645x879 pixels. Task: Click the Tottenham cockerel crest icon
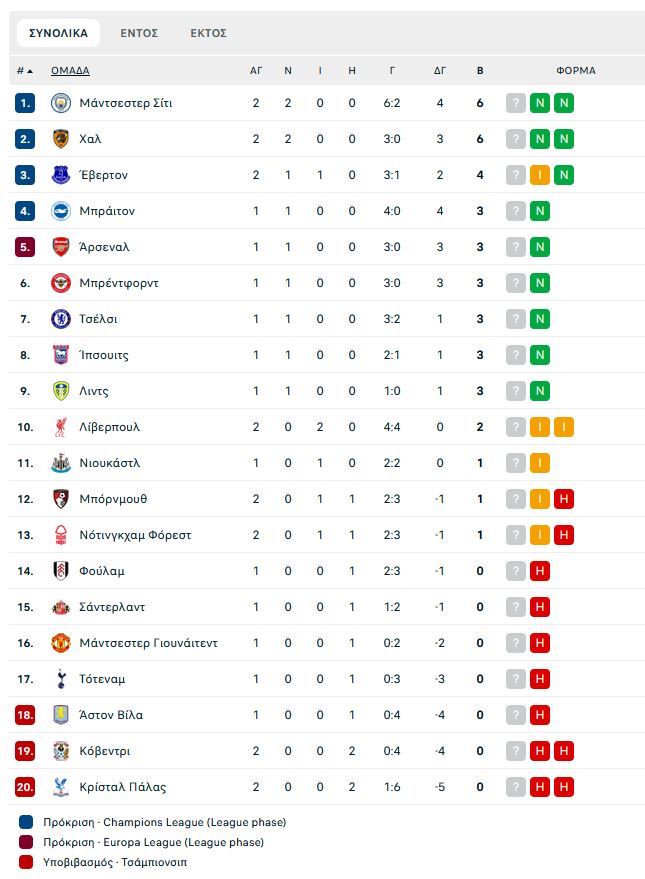(x=61, y=679)
